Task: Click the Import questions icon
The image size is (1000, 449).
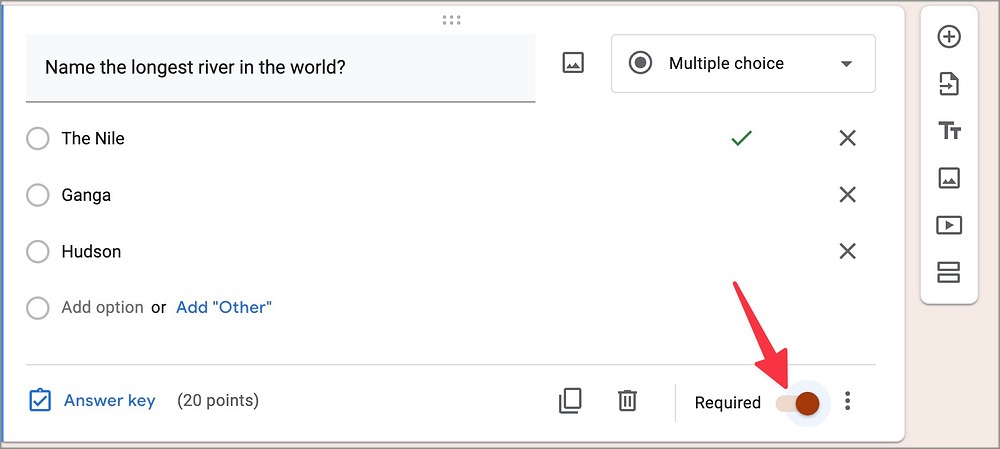Action: (x=948, y=85)
